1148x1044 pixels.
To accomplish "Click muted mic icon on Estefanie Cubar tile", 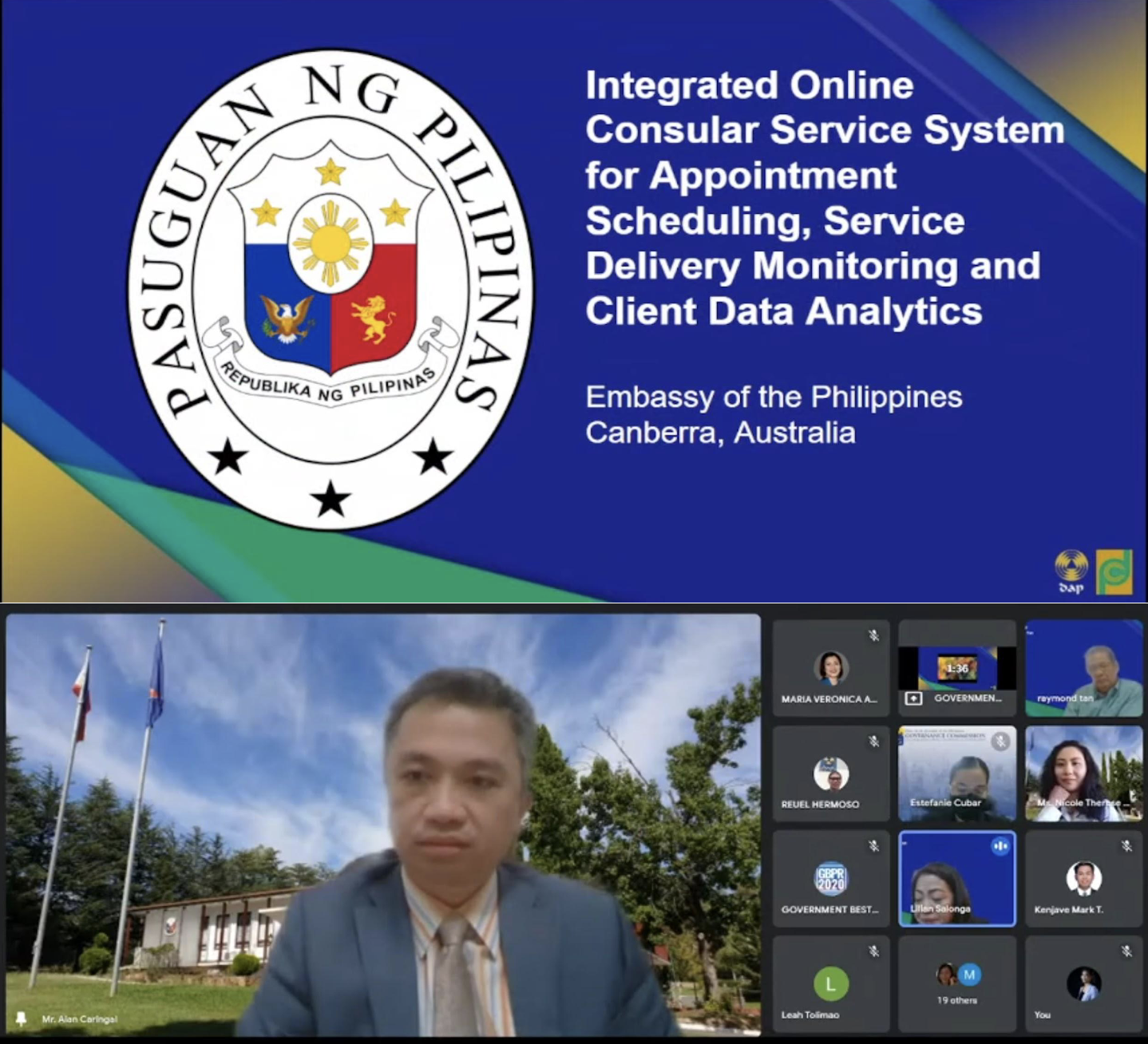I will (x=1000, y=741).
